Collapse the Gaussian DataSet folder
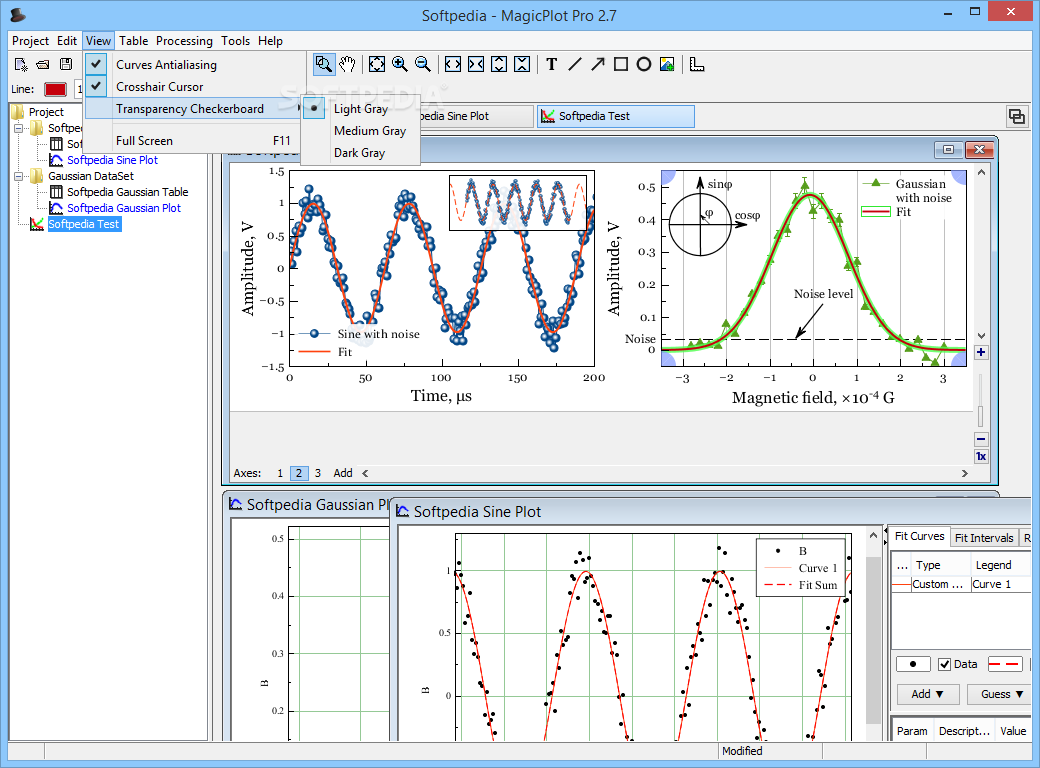The image size is (1040, 768). [x=19, y=176]
